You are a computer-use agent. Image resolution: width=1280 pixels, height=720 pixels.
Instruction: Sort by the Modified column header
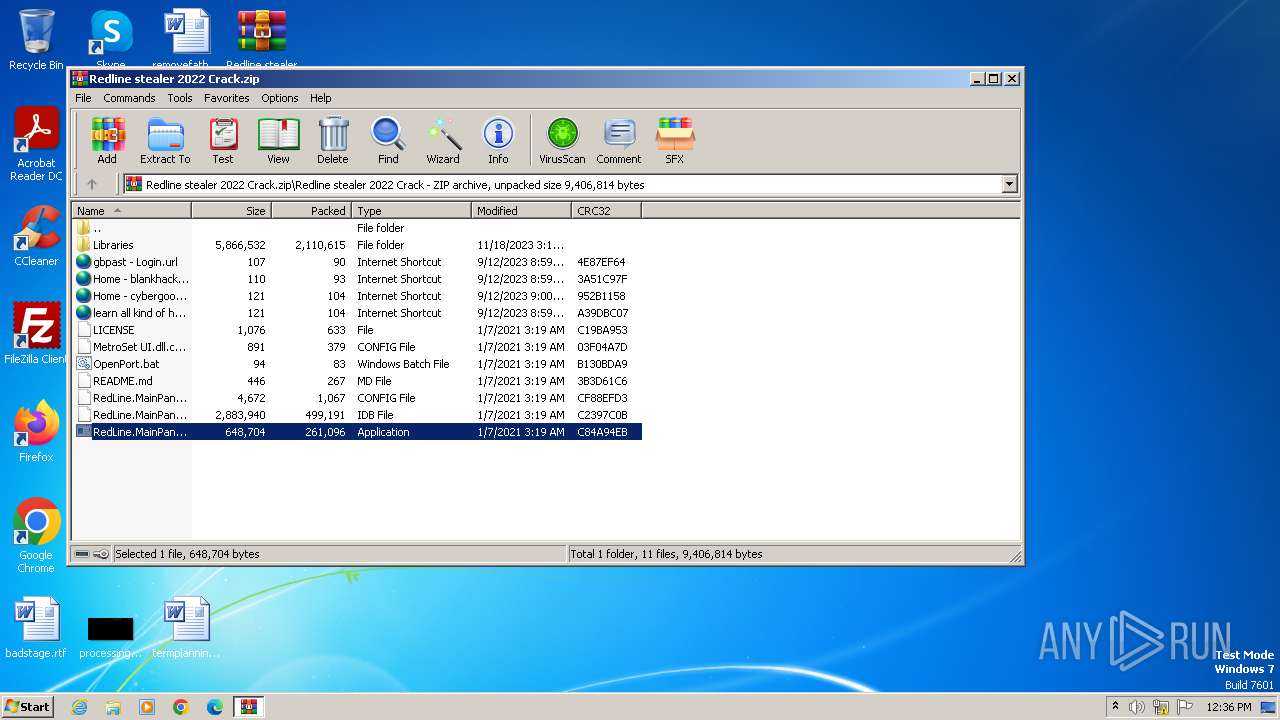click(x=522, y=211)
